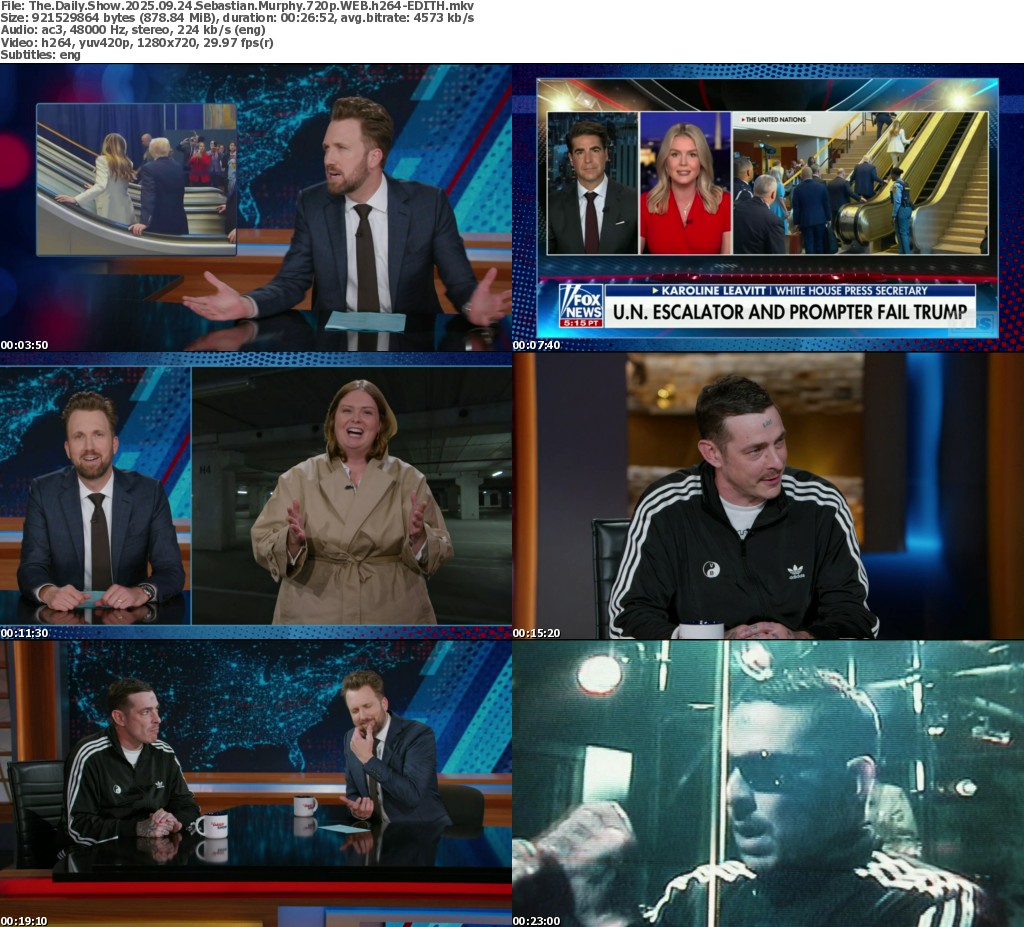Click the 'THE UNITED NATIONS' caption
1024x927 pixels.
click(x=775, y=120)
